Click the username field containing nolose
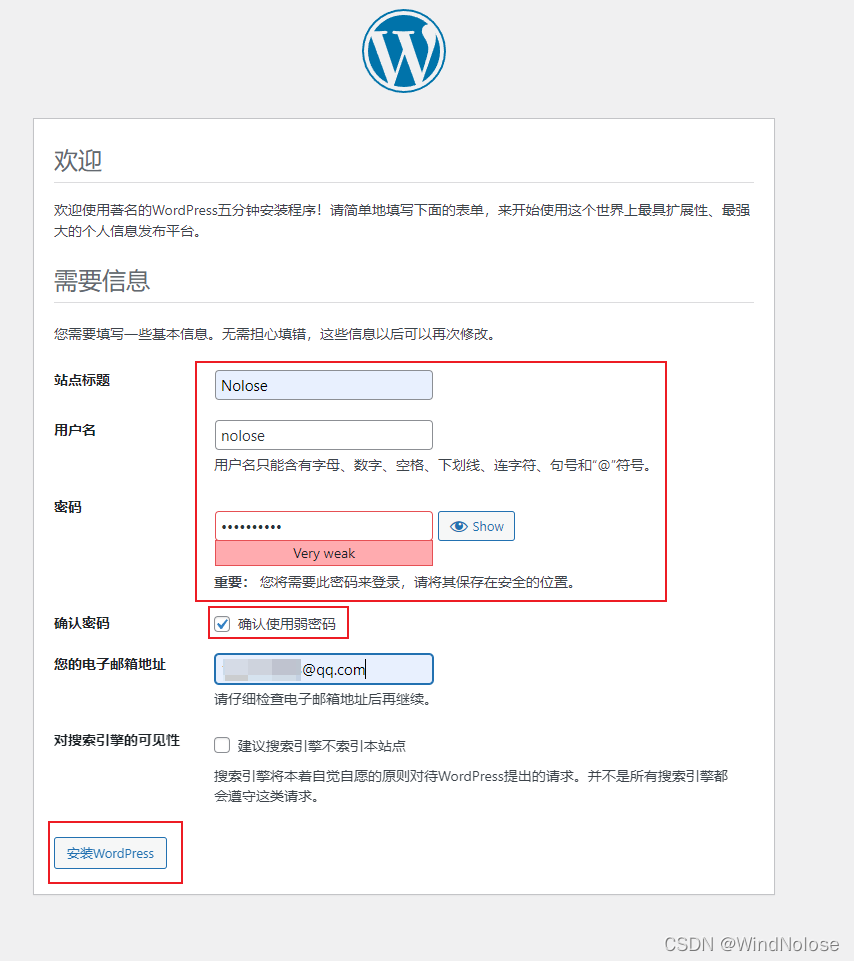The height and width of the screenshot is (961, 854). coord(324,435)
